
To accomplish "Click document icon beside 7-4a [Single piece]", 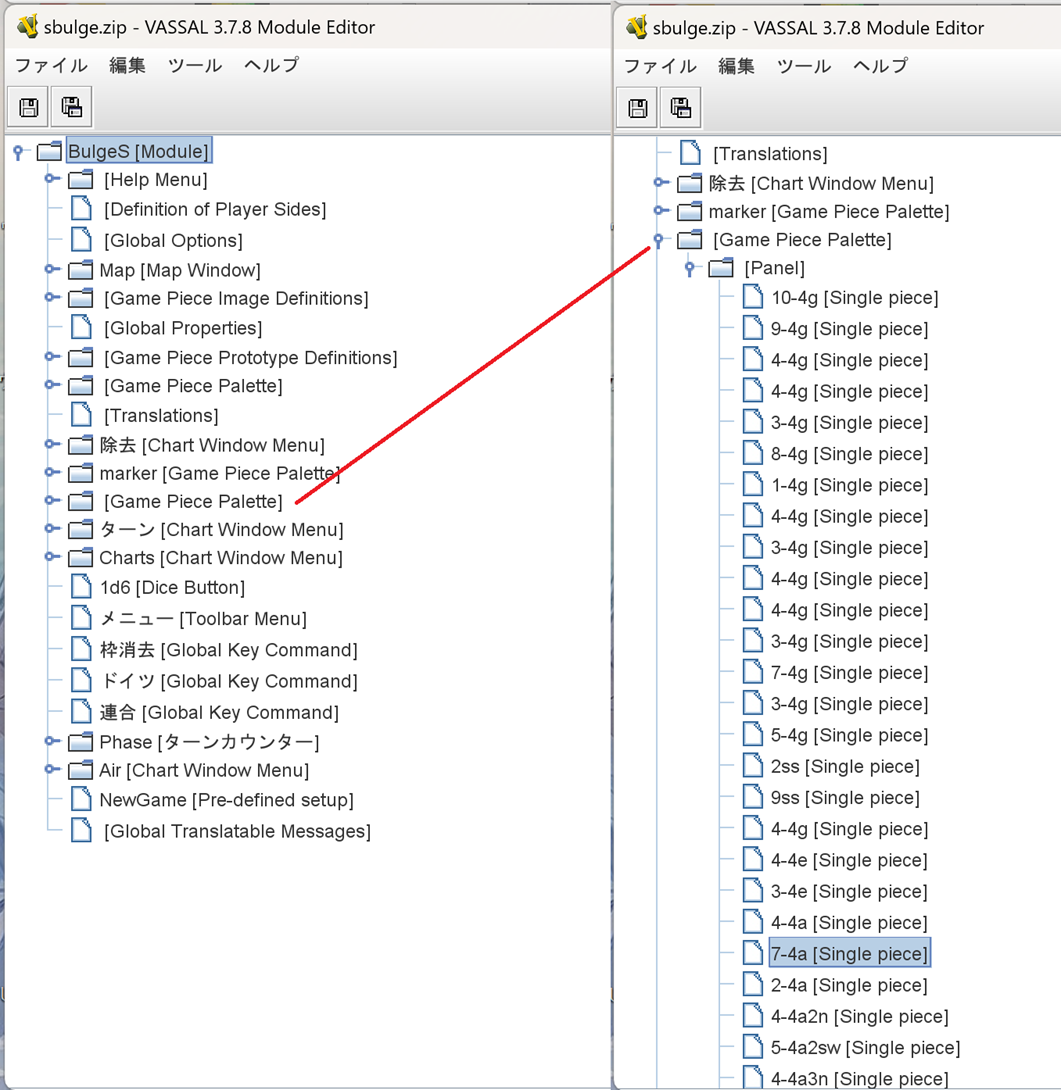I will point(753,954).
